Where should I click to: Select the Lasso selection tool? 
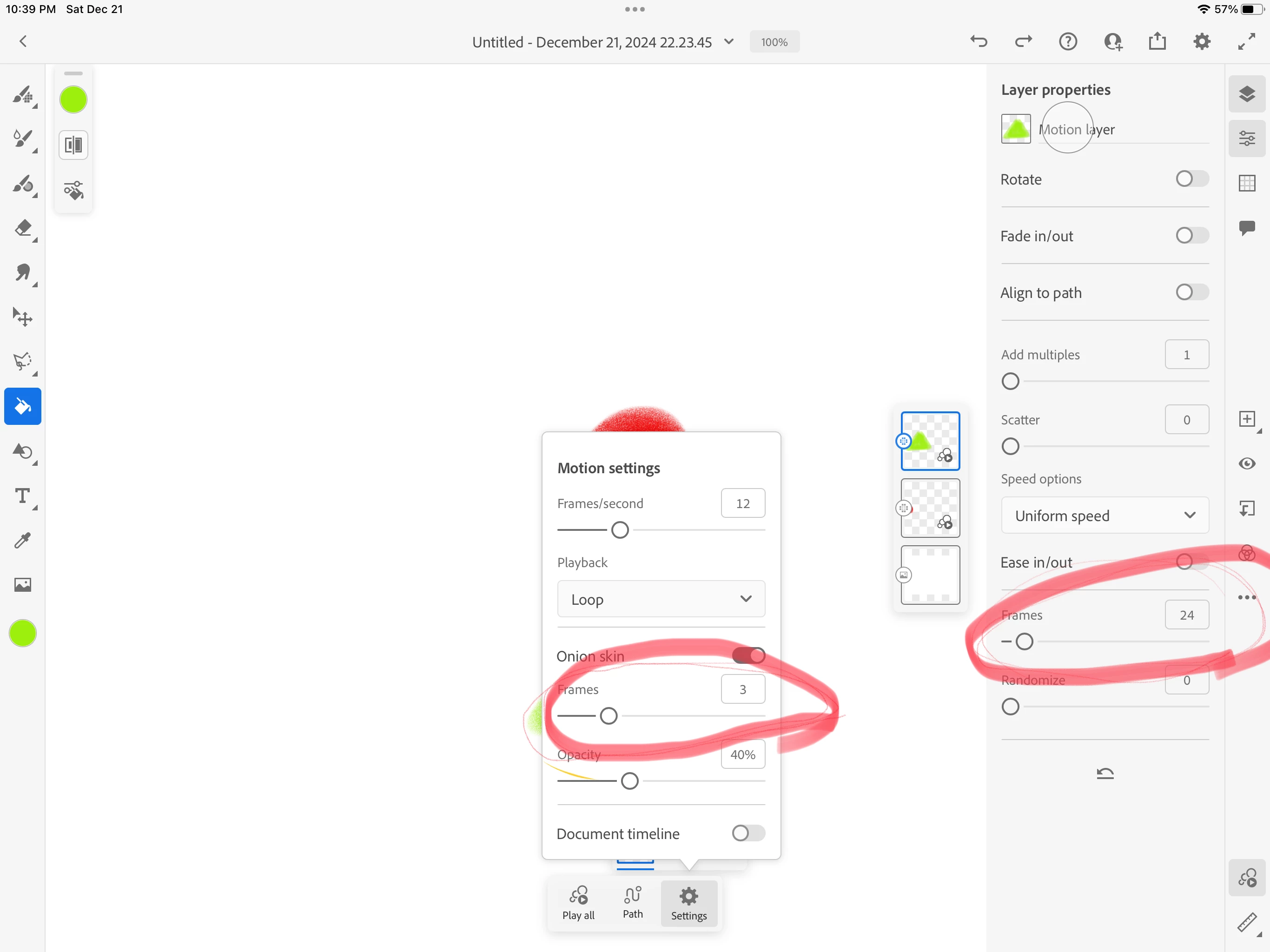23,361
